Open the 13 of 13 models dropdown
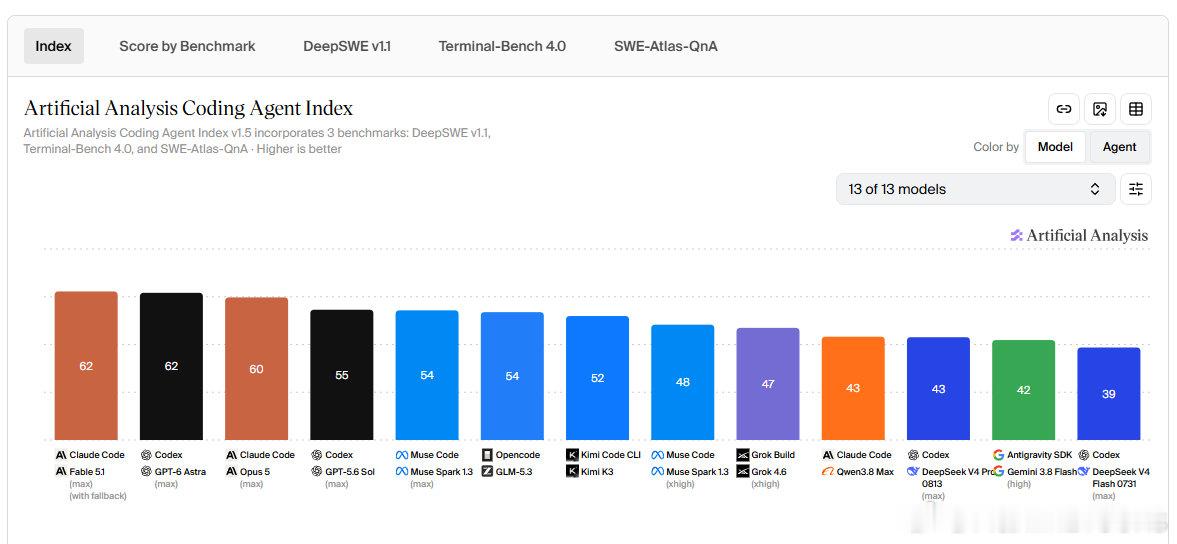The image size is (1177, 544). pos(975,189)
